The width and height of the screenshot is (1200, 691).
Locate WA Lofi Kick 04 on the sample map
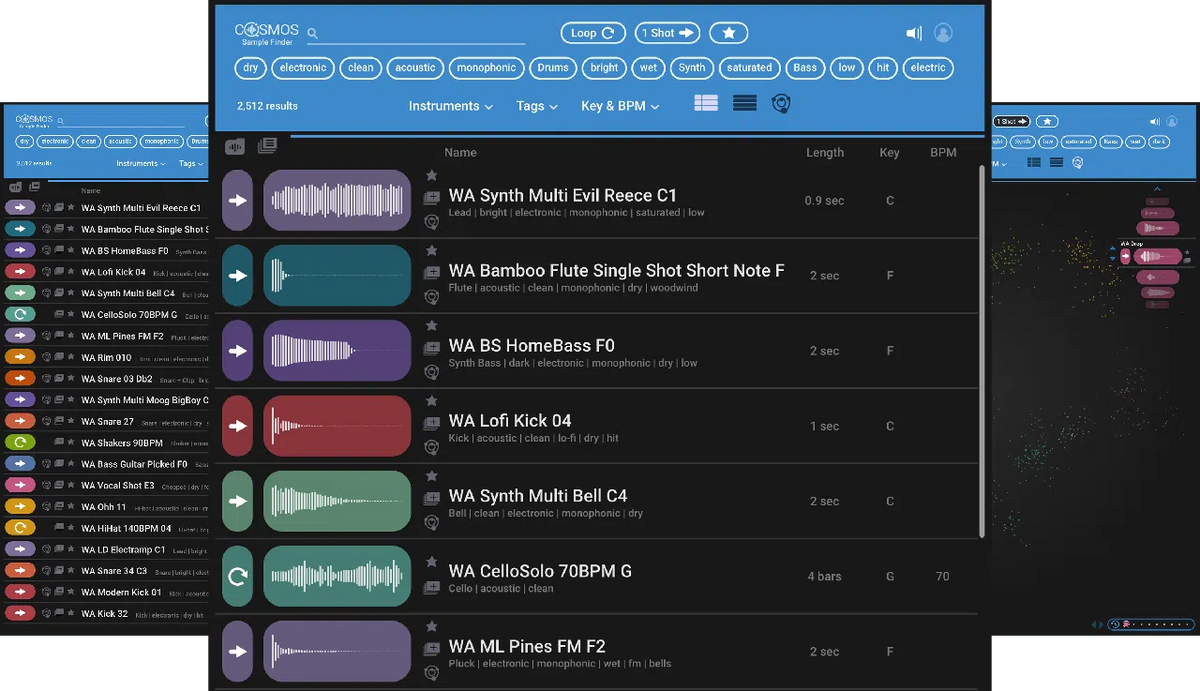(x=431, y=448)
